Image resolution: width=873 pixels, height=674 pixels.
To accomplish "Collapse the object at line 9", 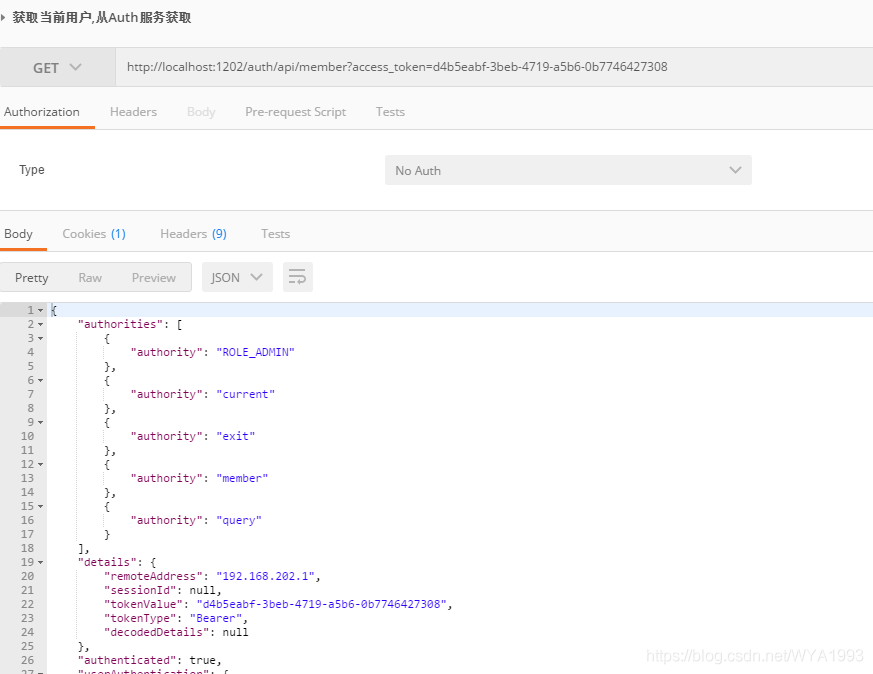I will point(41,422).
